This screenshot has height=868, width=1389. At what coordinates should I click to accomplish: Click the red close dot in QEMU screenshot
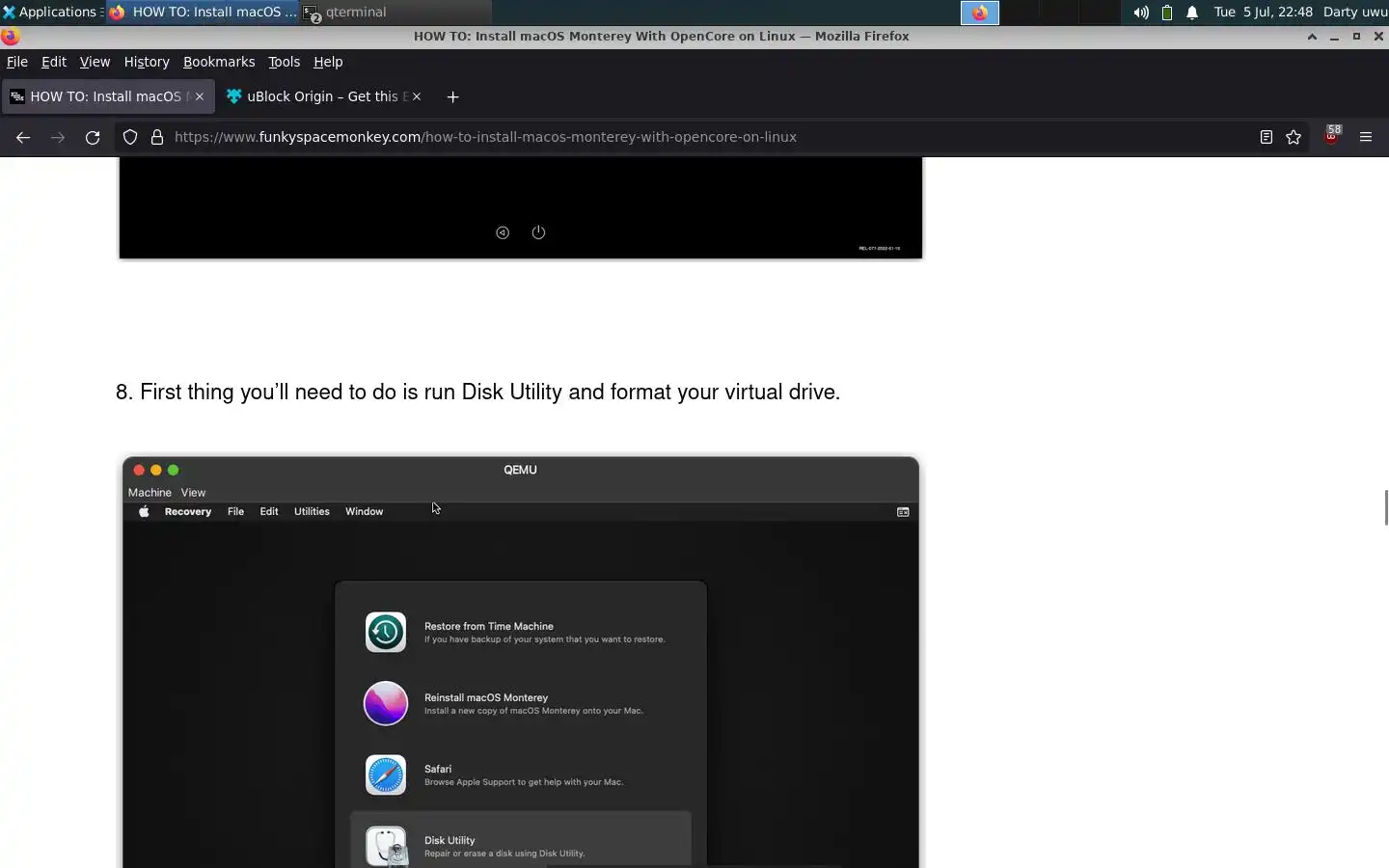[x=139, y=470]
